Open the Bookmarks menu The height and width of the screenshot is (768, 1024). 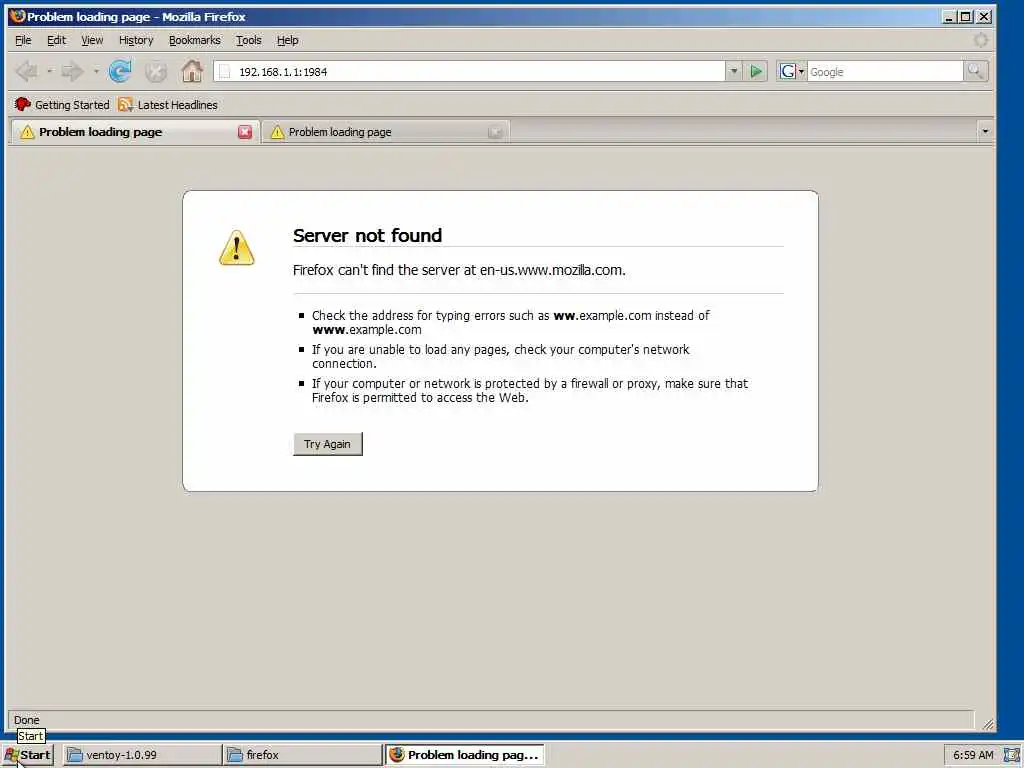pyautogui.click(x=195, y=40)
